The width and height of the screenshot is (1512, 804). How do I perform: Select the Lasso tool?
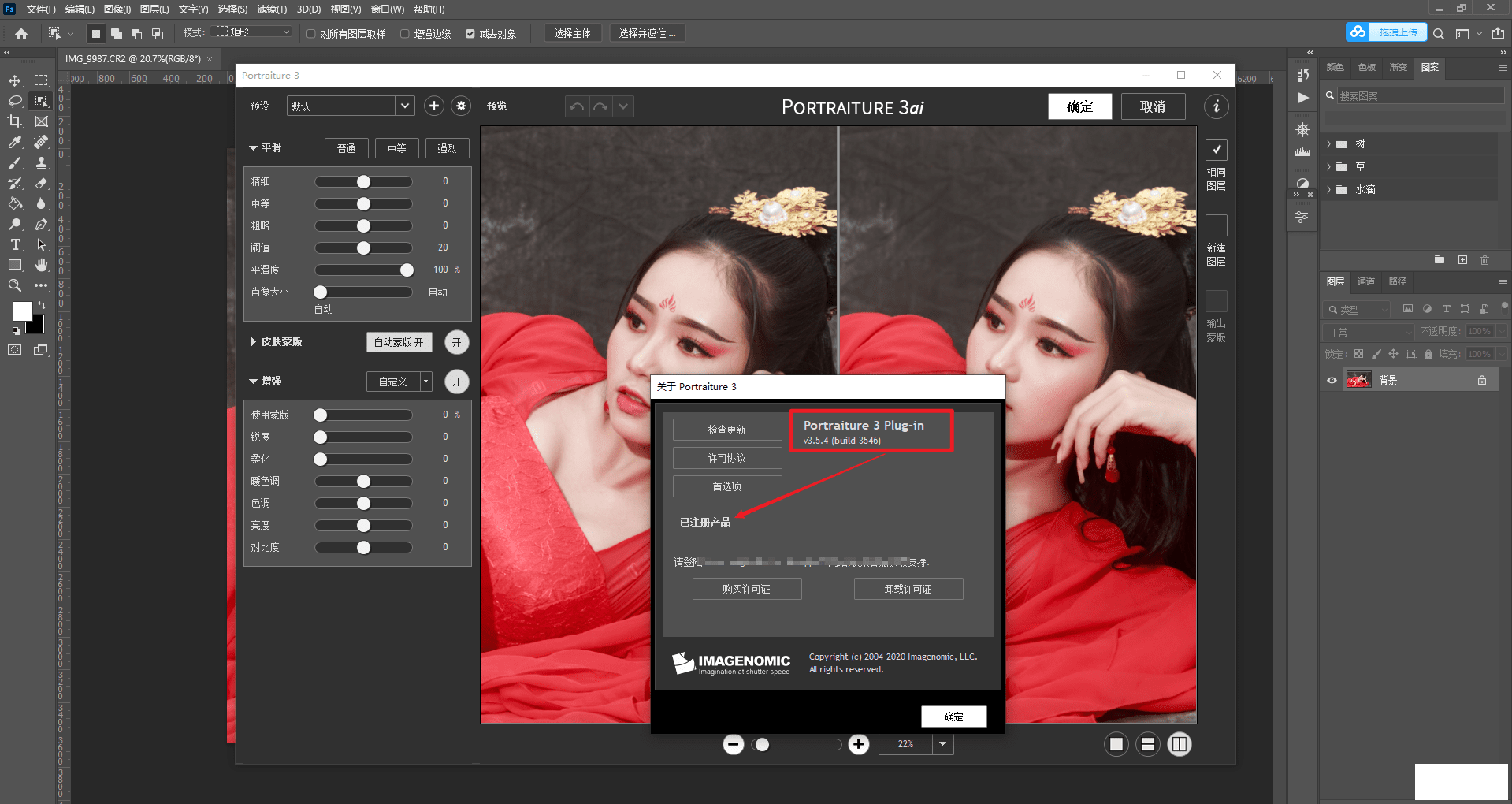tap(15, 101)
